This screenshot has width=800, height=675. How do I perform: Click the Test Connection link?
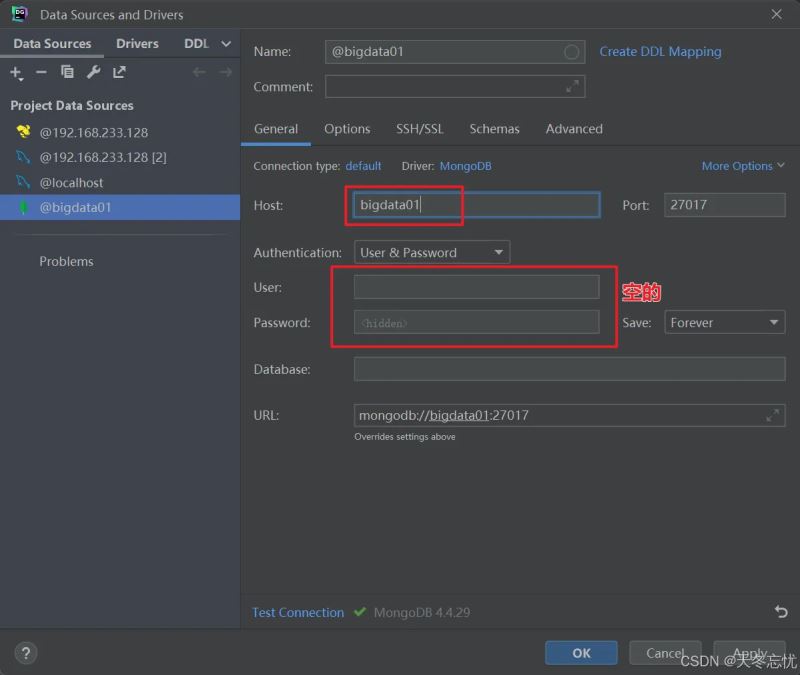(298, 612)
